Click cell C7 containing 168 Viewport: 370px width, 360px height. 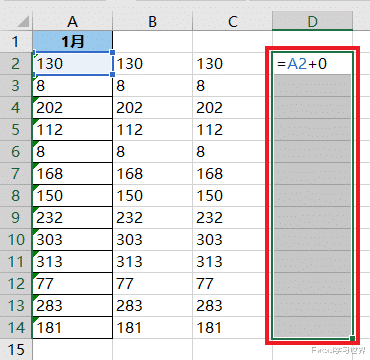(x=232, y=173)
